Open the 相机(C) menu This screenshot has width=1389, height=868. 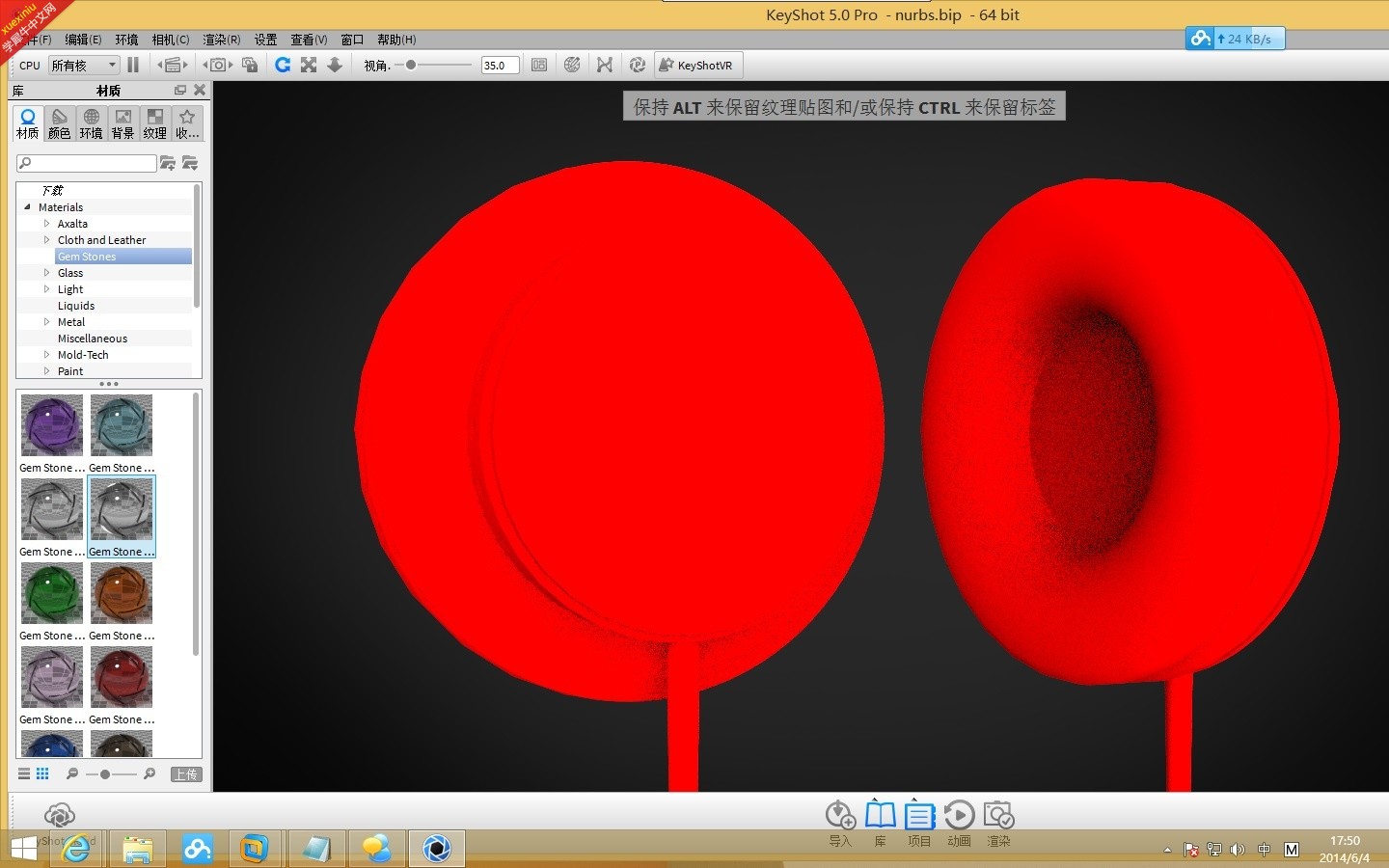tap(171, 40)
